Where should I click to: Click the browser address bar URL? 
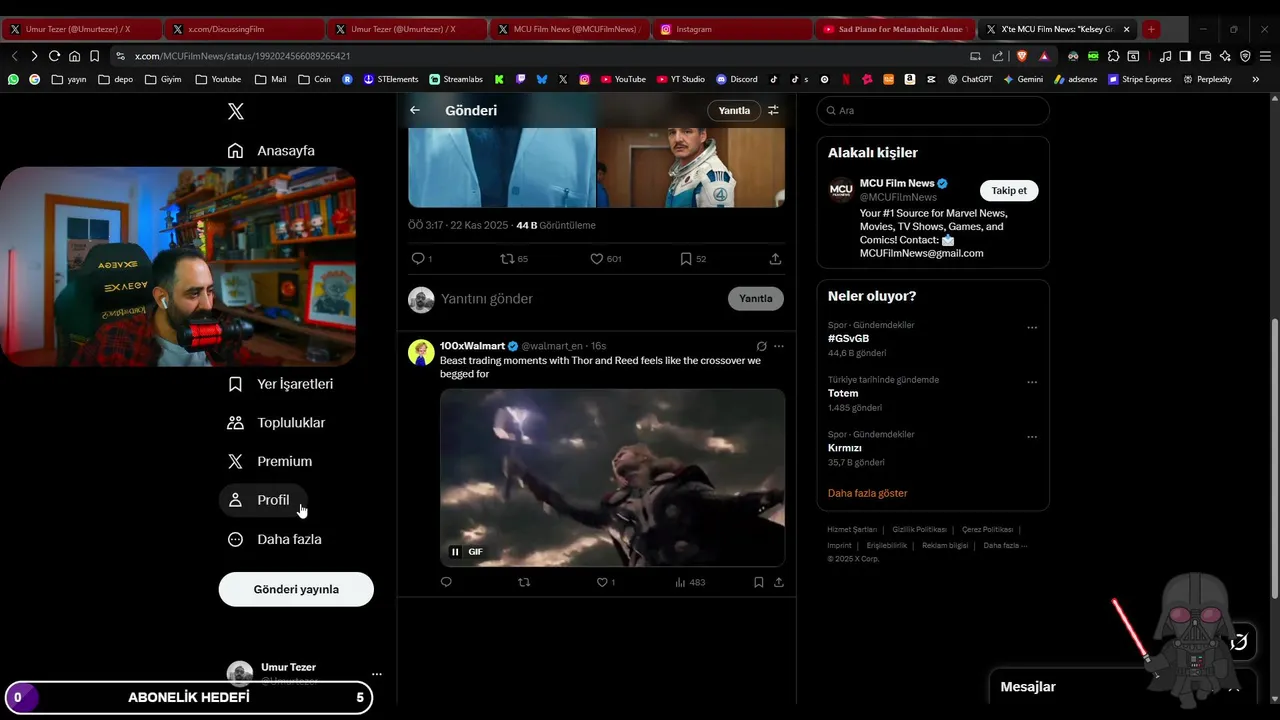(243, 56)
